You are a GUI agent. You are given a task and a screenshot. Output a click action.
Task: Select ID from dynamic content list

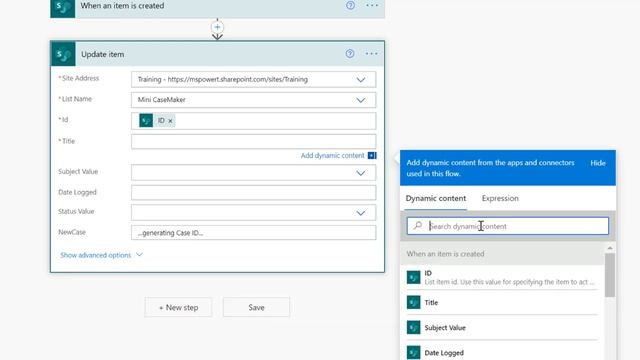502,277
